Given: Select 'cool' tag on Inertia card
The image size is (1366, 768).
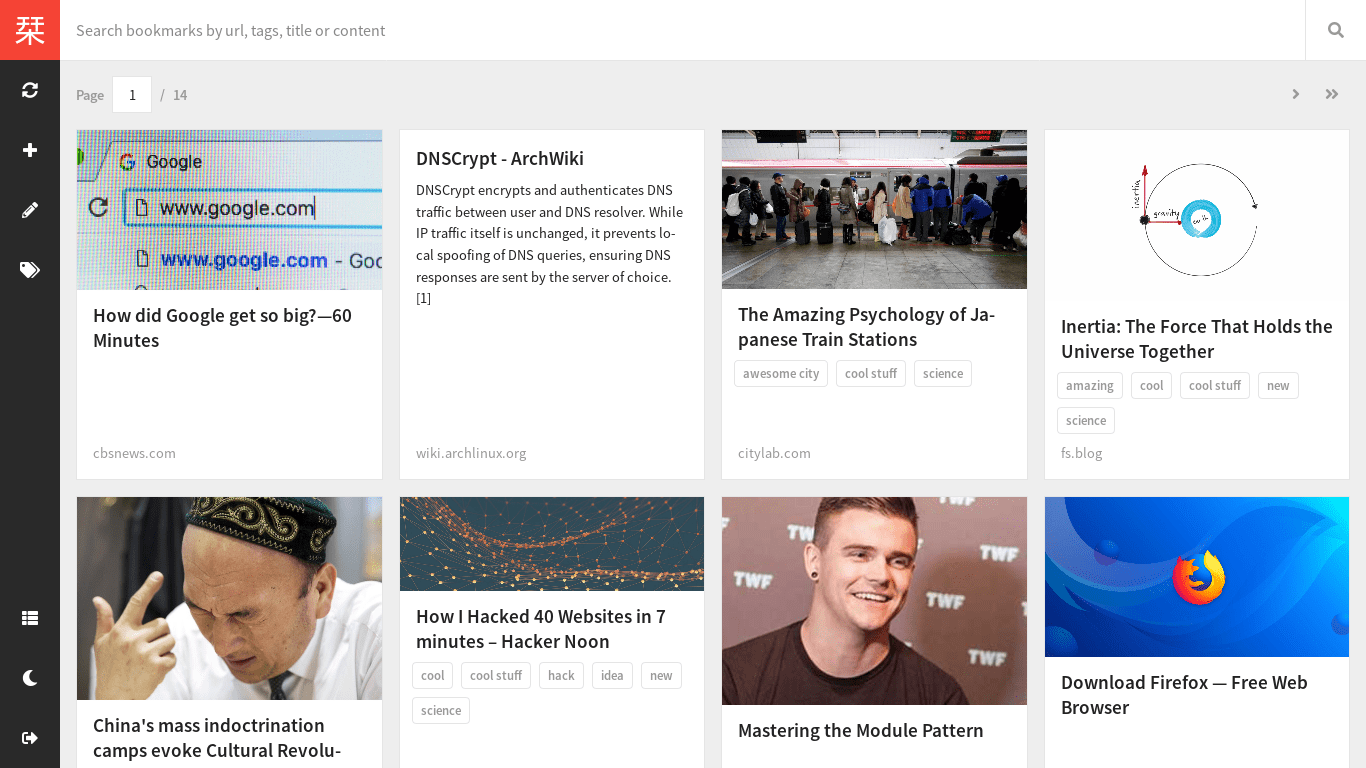Looking at the screenshot, I should pyautogui.click(x=1152, y=386).
